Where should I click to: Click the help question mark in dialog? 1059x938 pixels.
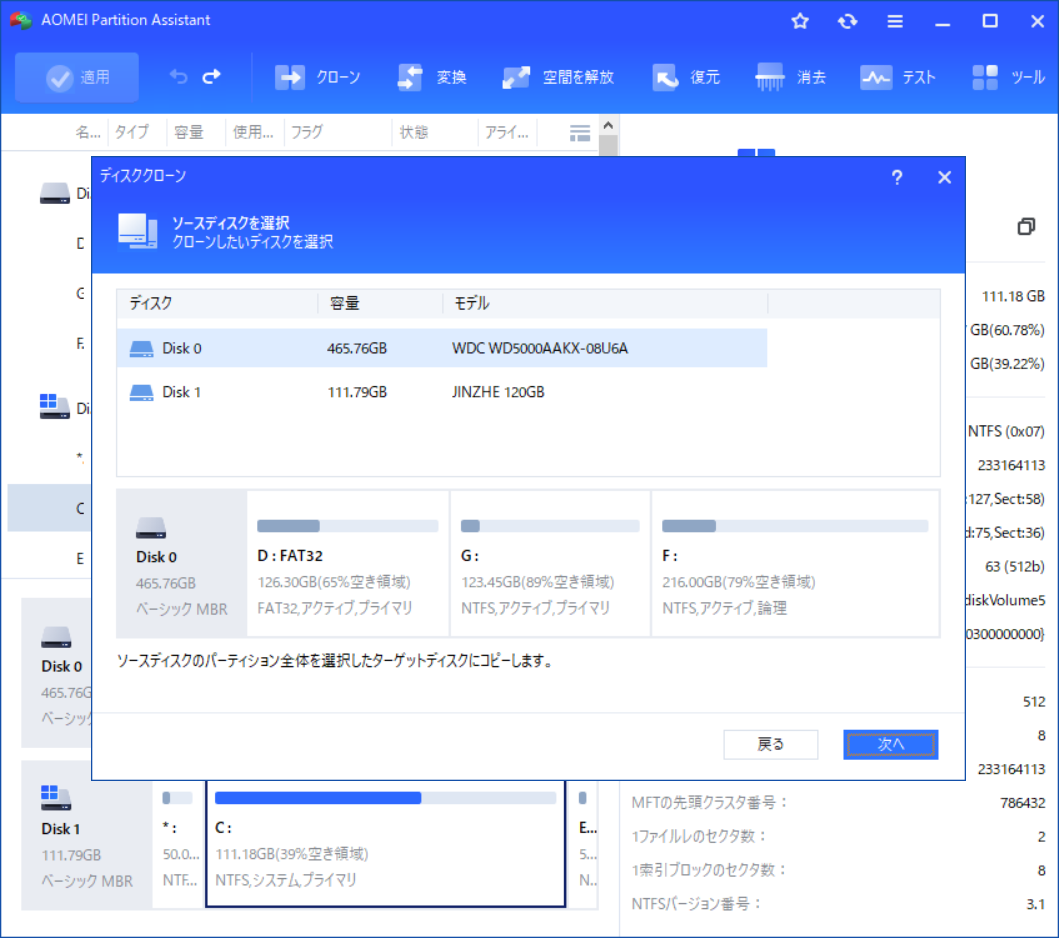point(897,178)
